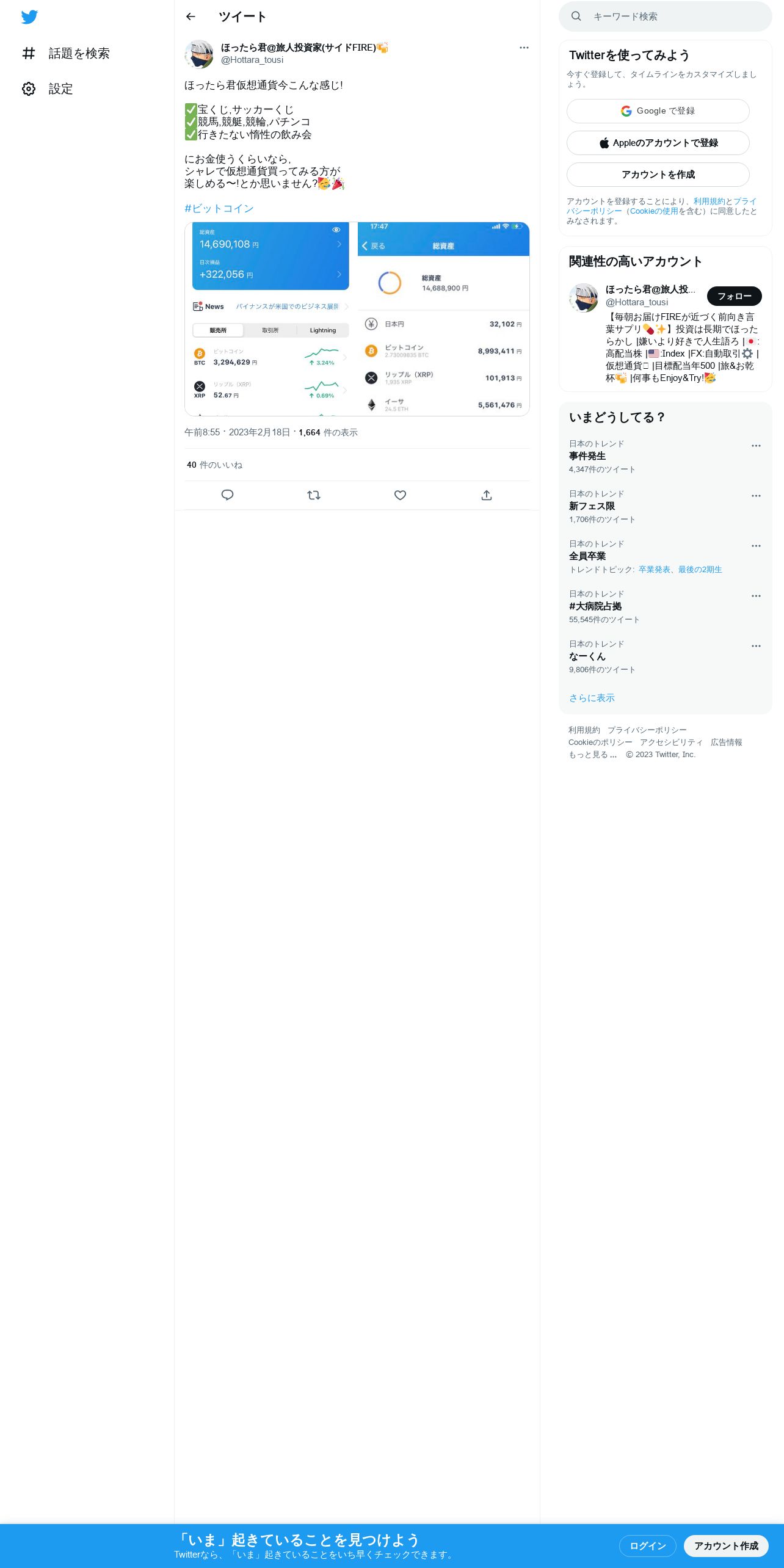Viewport: 784px width, 1568px height.
Task: Click the hashtag icon beside 話題を検索
Action: click(29, 54)
